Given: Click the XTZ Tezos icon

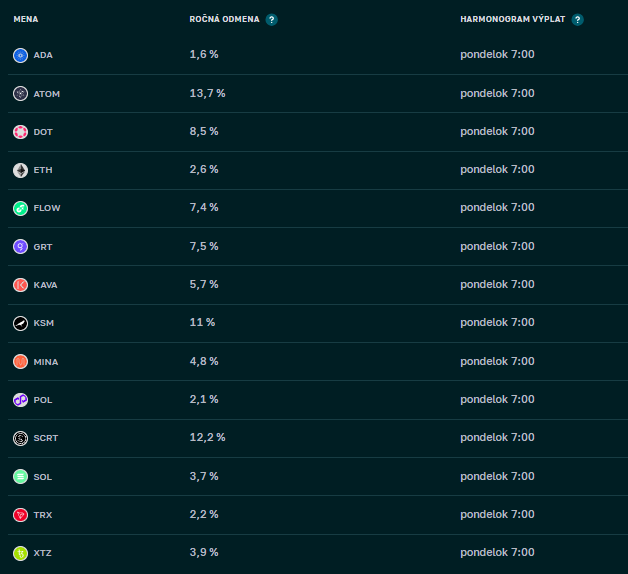Looking at the screenshot, I should pos(20,553).
